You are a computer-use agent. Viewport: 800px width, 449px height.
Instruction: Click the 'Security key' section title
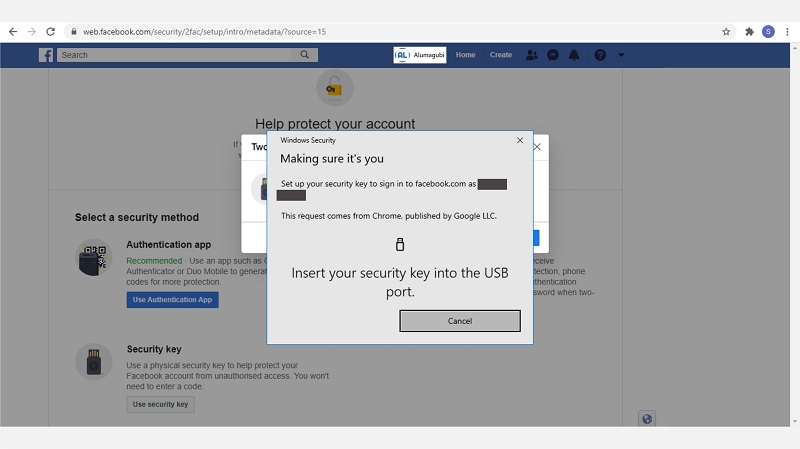coord(154,349)
